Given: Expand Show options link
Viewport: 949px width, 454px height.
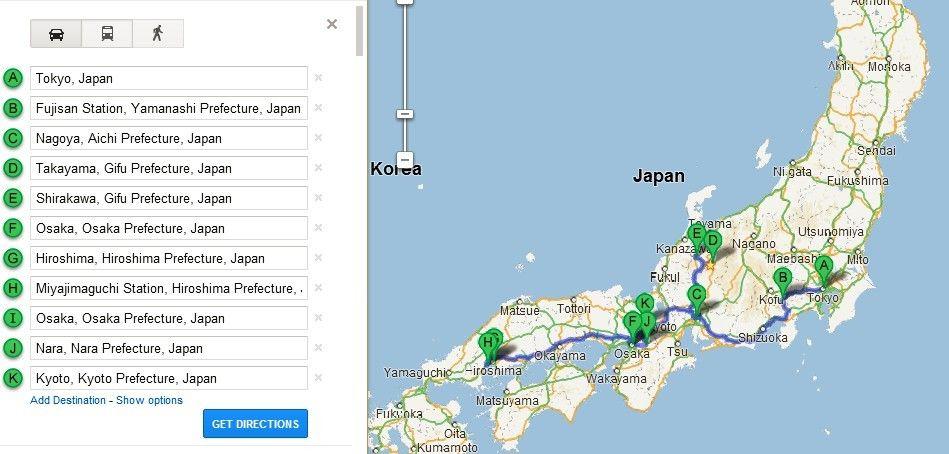Looking at the screenshot, I should click(149, 400).
